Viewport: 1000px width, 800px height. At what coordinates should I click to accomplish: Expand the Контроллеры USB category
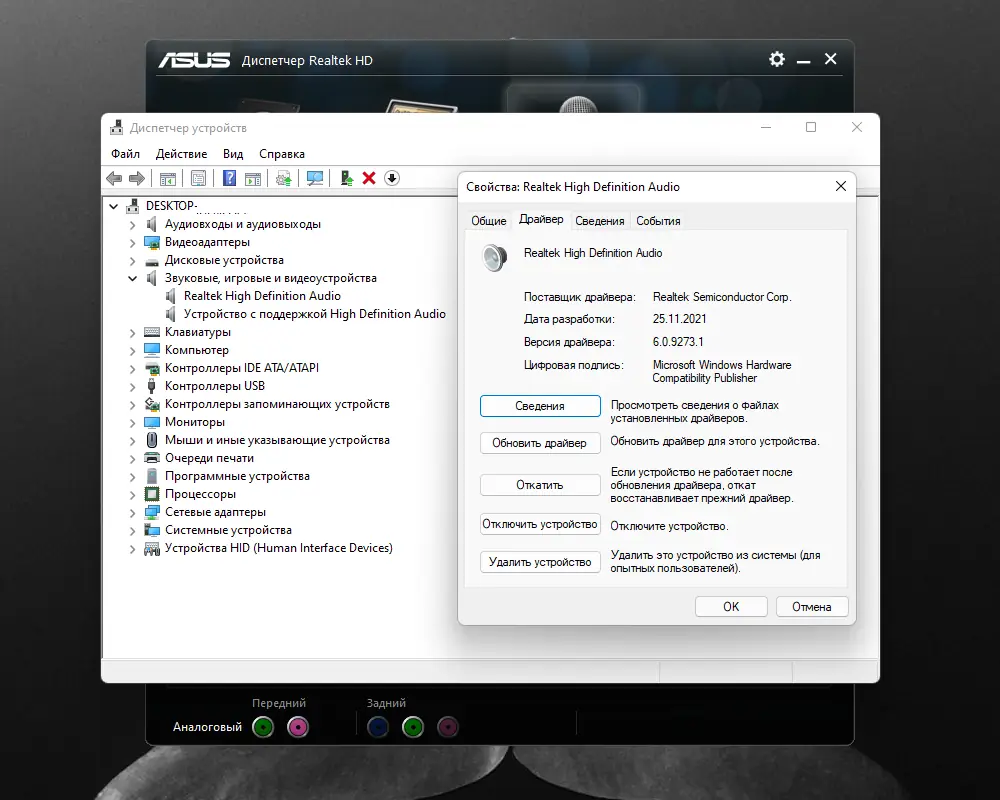(x=133, y=387)
